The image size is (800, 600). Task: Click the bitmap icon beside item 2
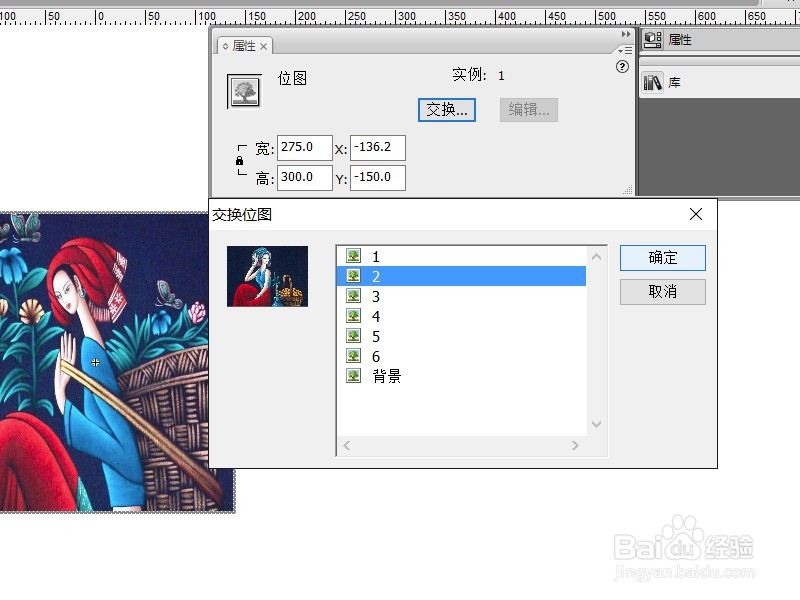coord(354,276)
